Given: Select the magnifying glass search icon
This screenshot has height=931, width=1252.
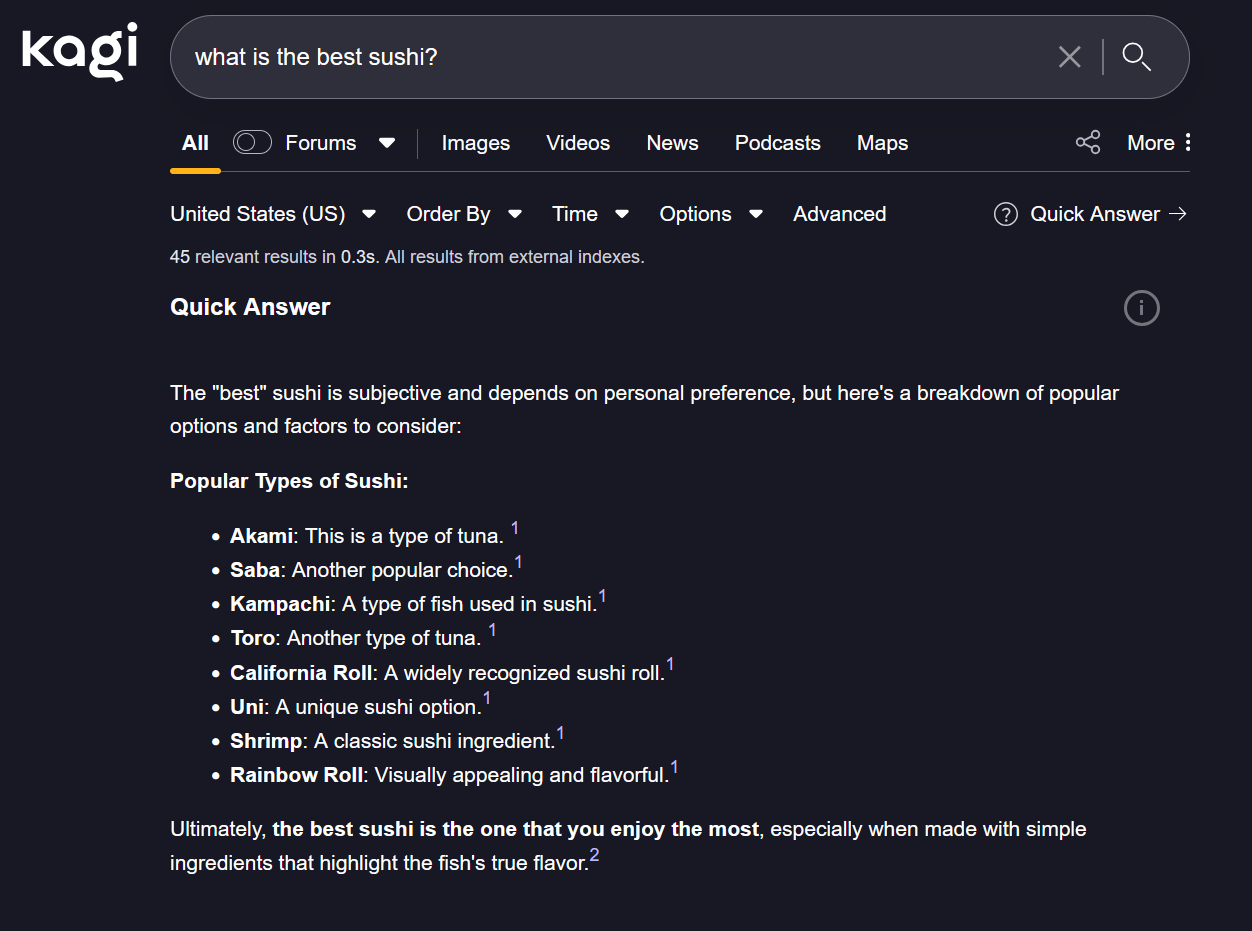Looking at the screenshot, I should coord(1136,57).
